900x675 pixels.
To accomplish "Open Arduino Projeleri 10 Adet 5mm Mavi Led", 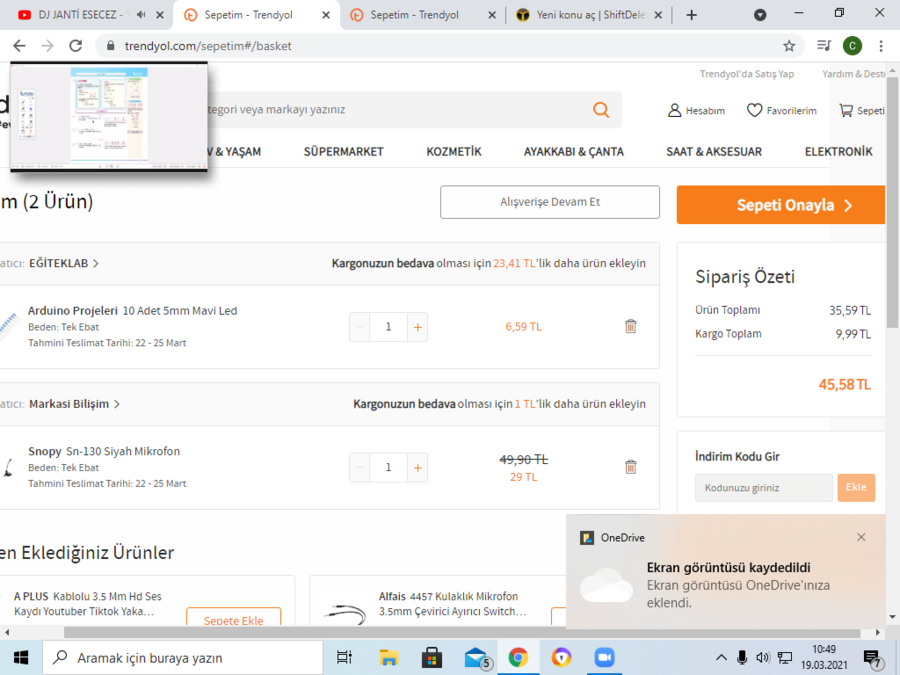I will pos(133,311).
